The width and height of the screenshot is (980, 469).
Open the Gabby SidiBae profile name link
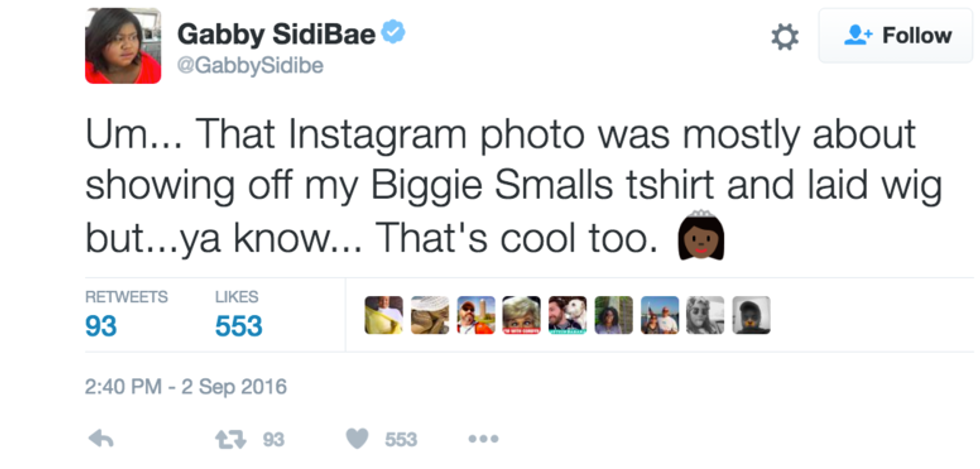[277, 35]
